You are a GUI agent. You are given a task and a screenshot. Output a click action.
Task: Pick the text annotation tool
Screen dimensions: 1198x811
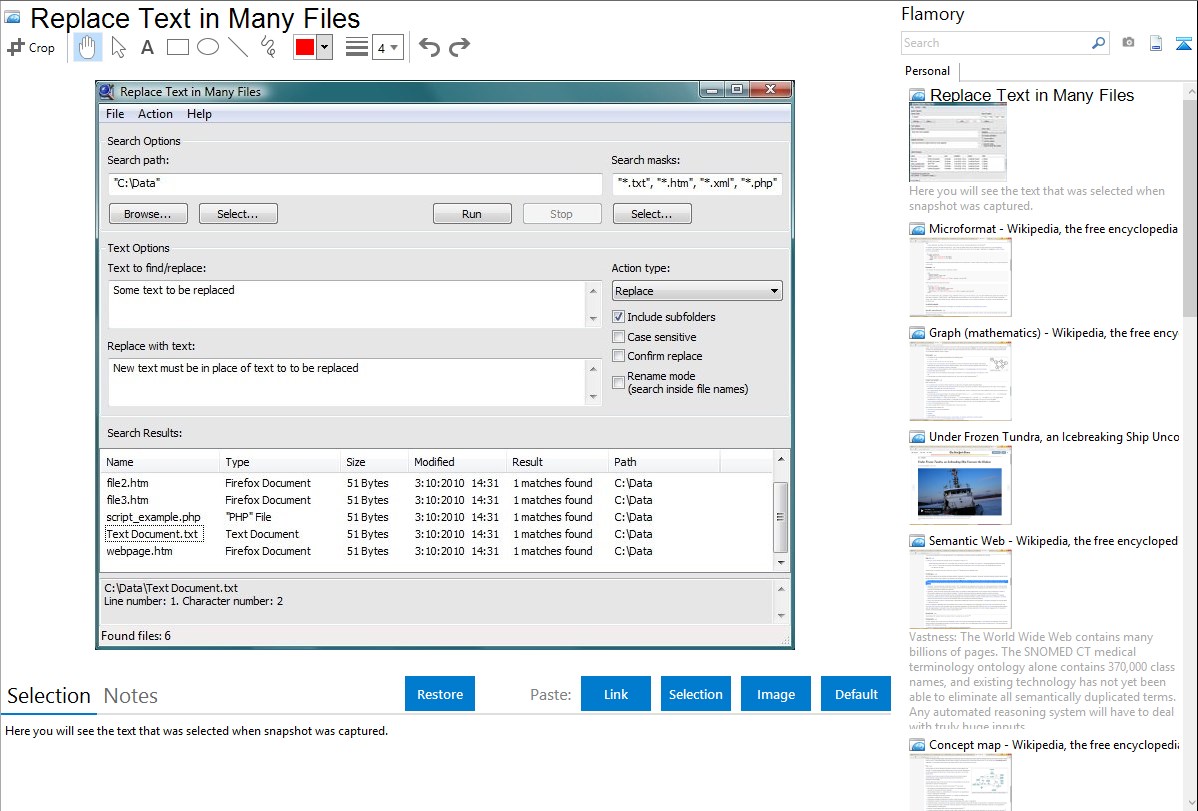(147, 47)
